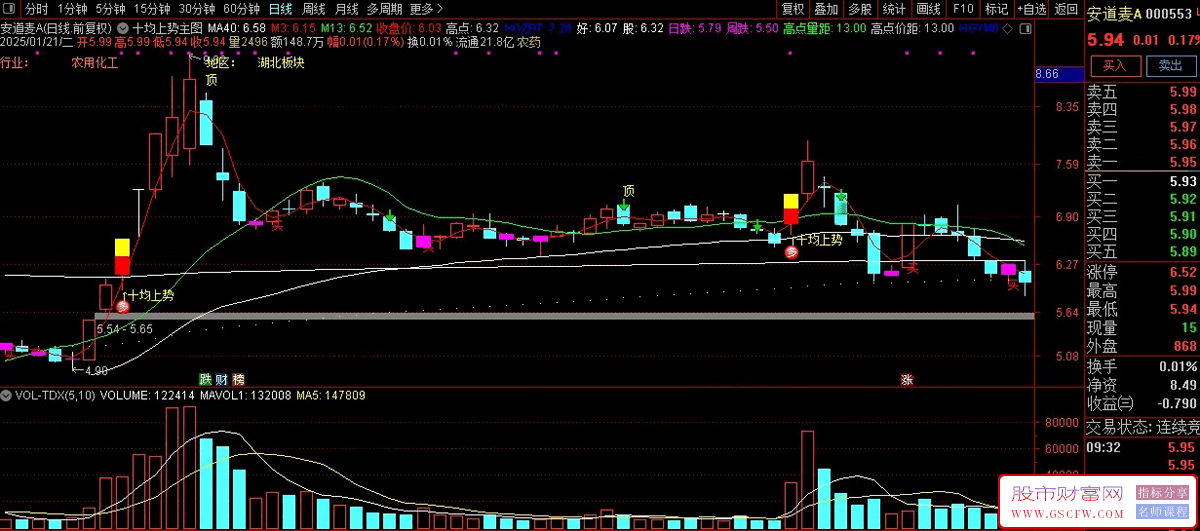Viewport: 1200px width, 531px height.
Task: Click the region value 湖北板块
Action: (x=281, y=63)
